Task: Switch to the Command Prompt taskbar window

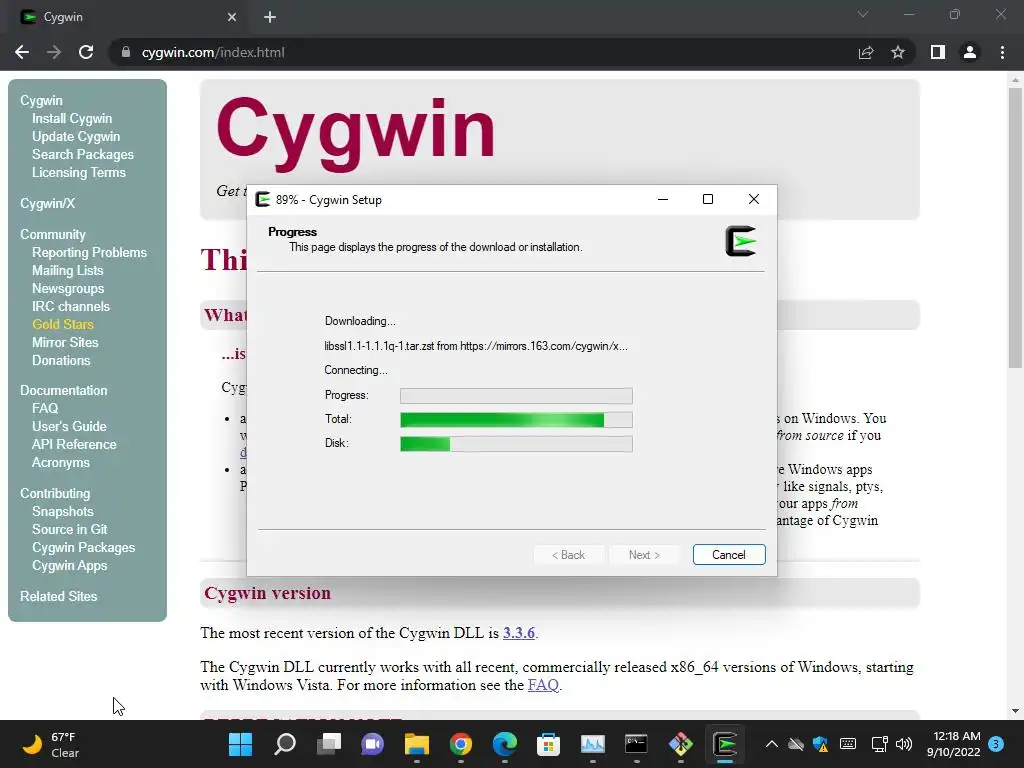Action: 636,744
